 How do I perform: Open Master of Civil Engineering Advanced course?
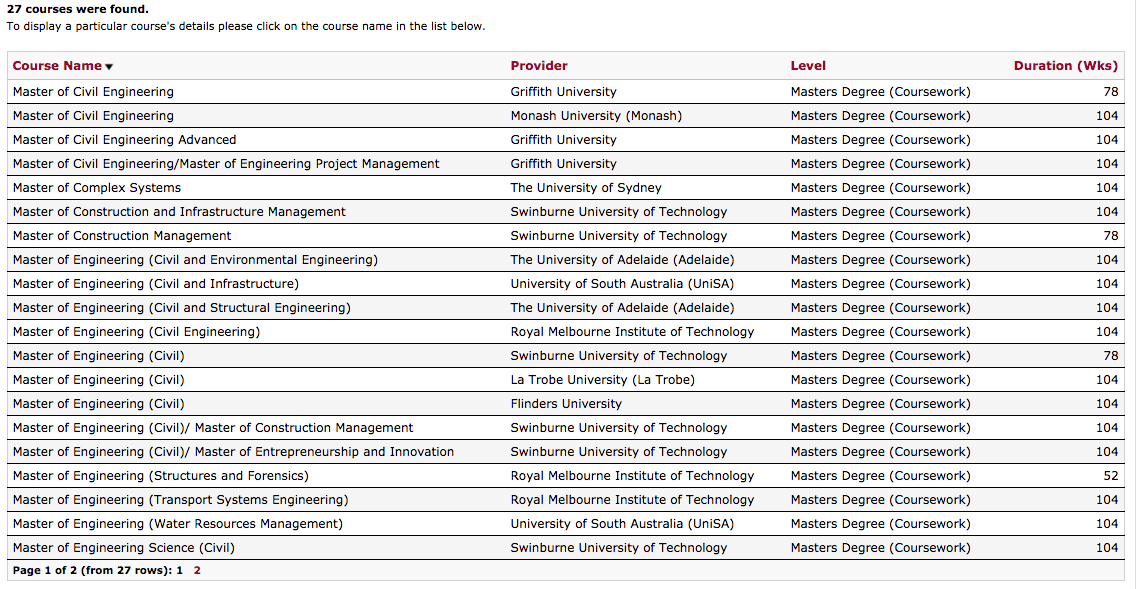[x=125, y=140]
